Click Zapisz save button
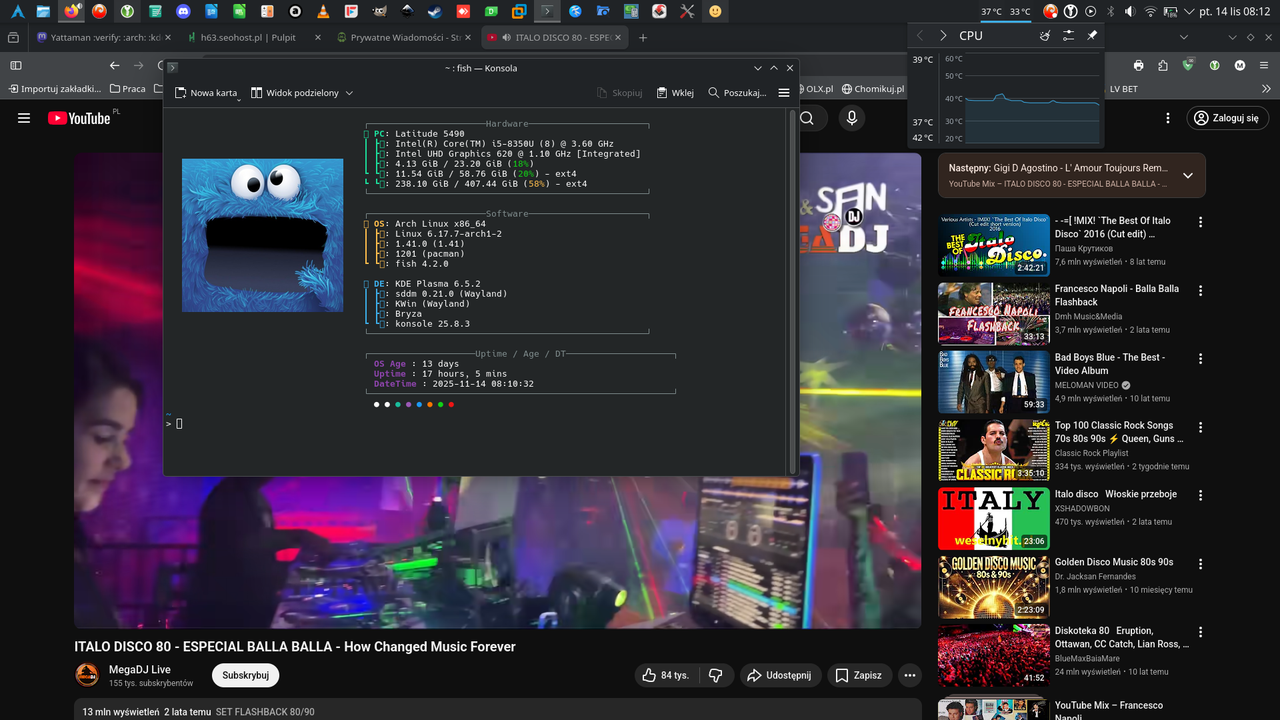Image resolution: width=1280 pixels, height=720 pixels. 858,675
